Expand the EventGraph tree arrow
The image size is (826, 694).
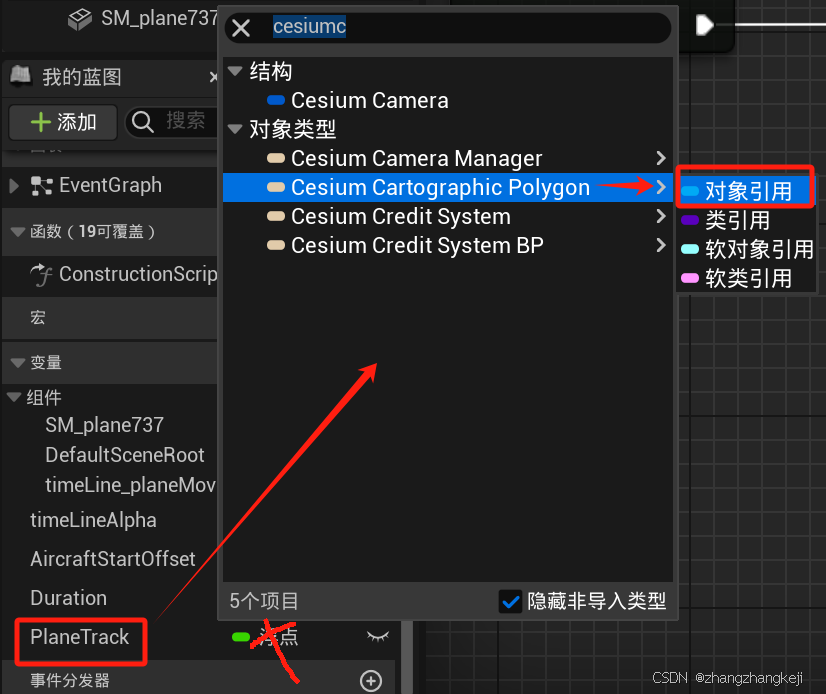pyautogui.click(x=14, y=185)
